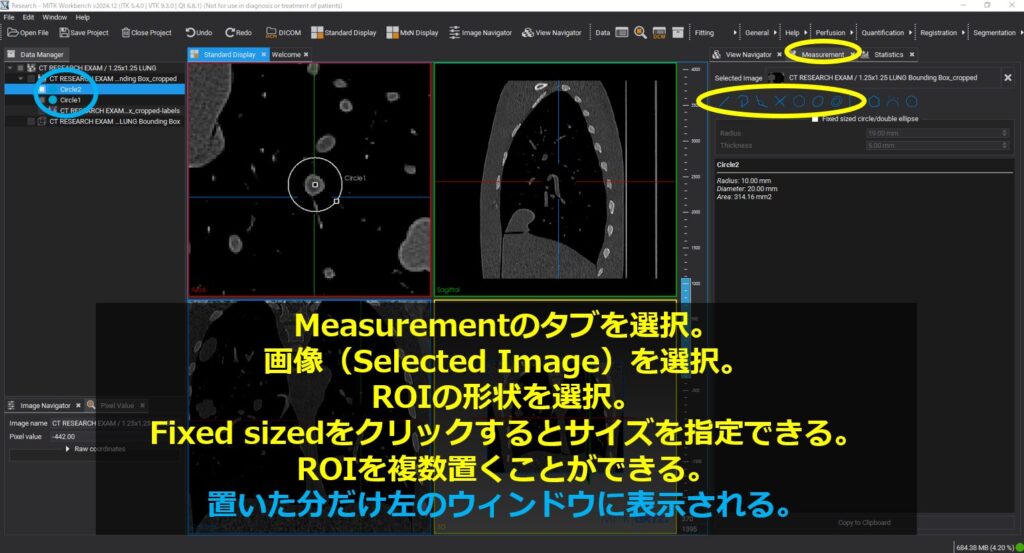Switch to the Statistics tab
This screenshot has height=553, width=1024.
(x=888, y=54)
